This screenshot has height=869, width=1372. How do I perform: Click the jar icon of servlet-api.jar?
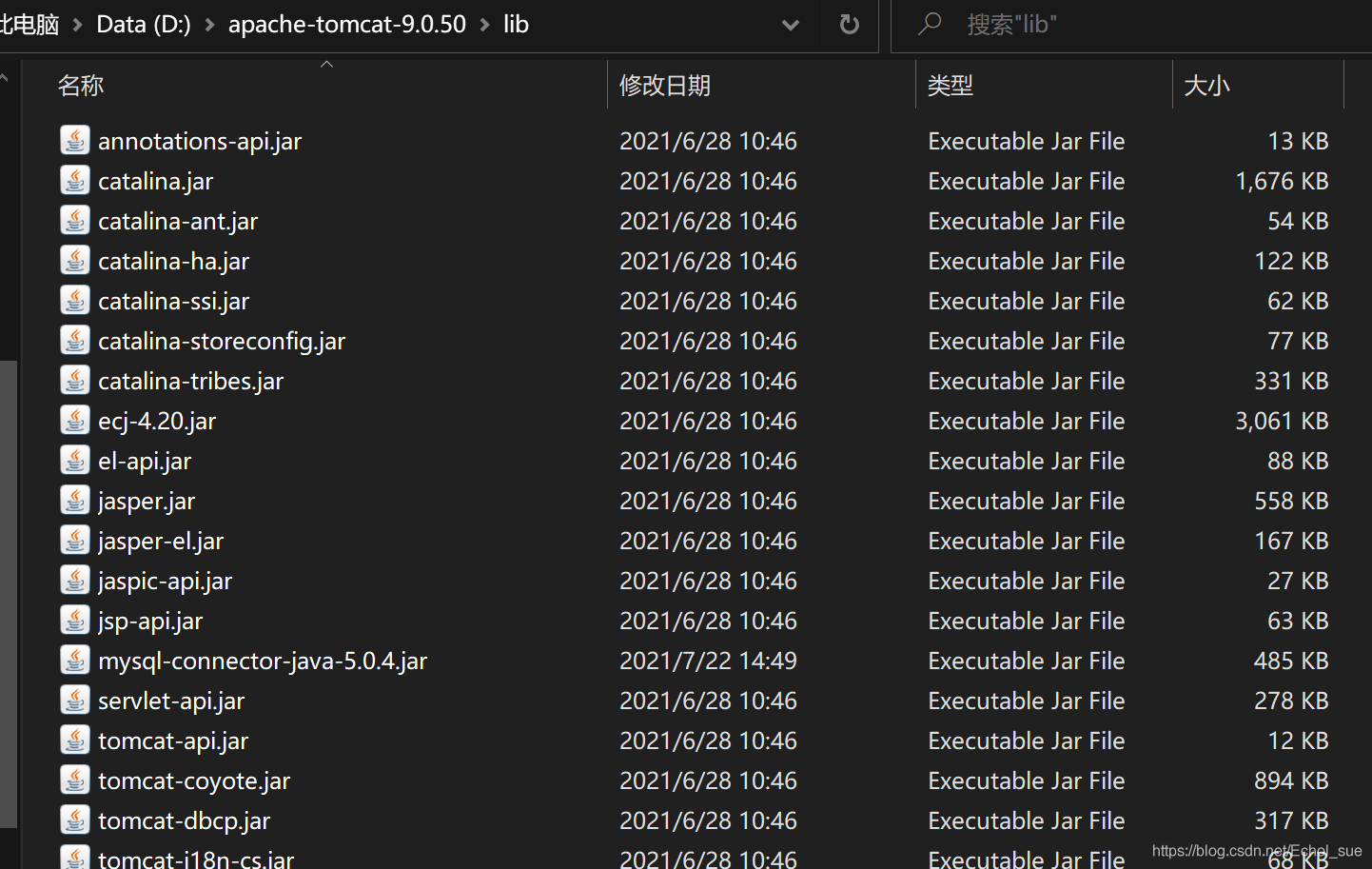(x=75, y=700)
